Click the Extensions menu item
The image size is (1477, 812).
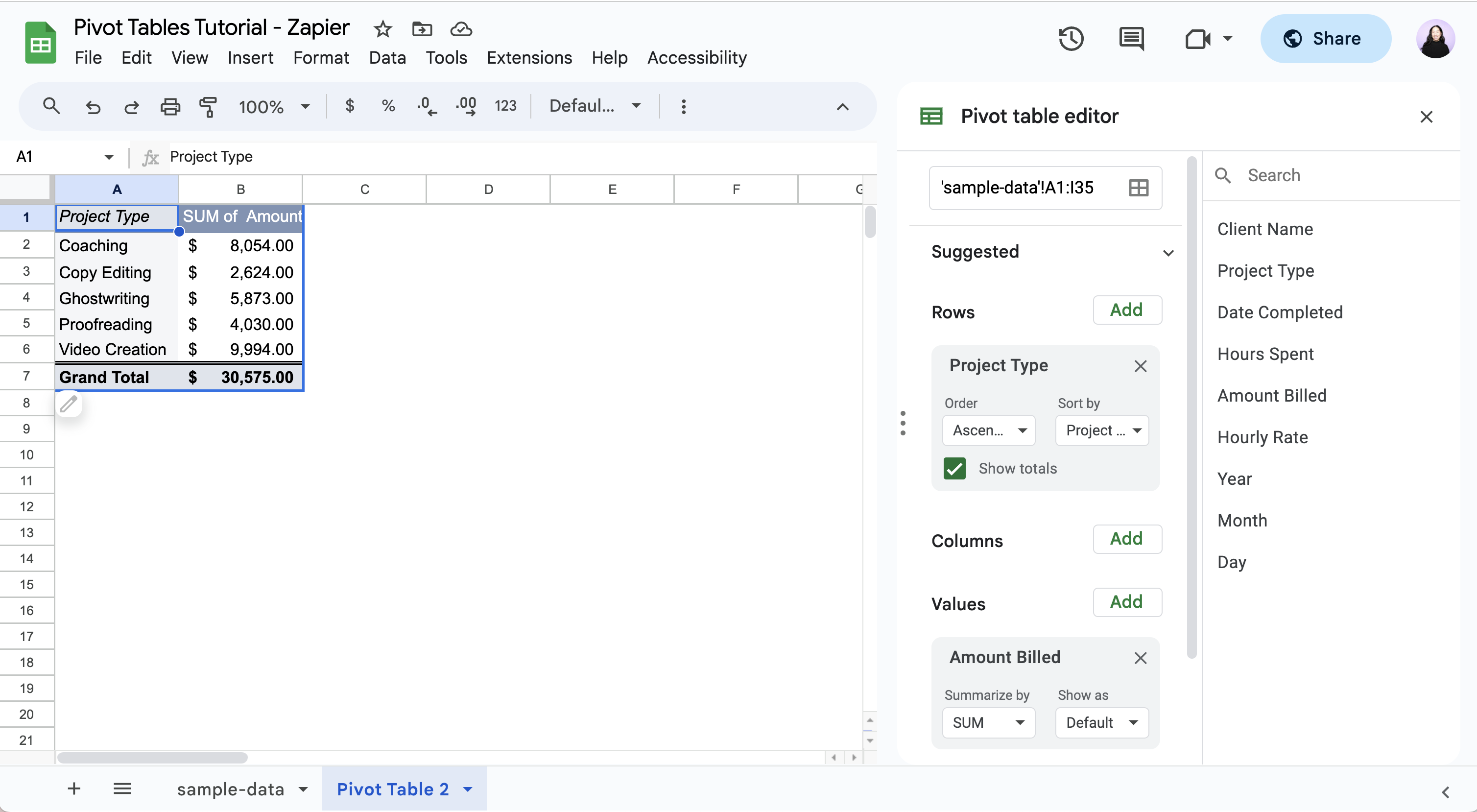[529, 58]
